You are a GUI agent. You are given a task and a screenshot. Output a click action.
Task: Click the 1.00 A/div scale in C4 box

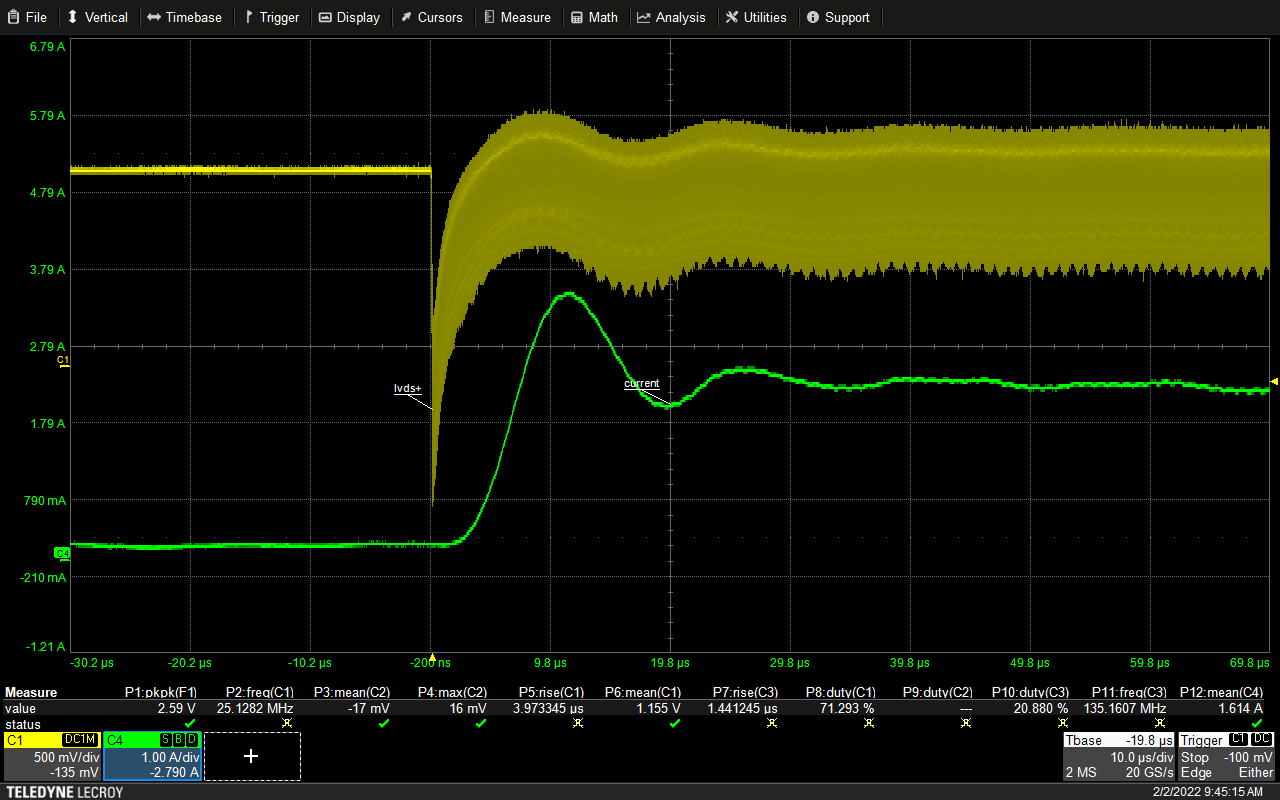[x=168, y=757]
